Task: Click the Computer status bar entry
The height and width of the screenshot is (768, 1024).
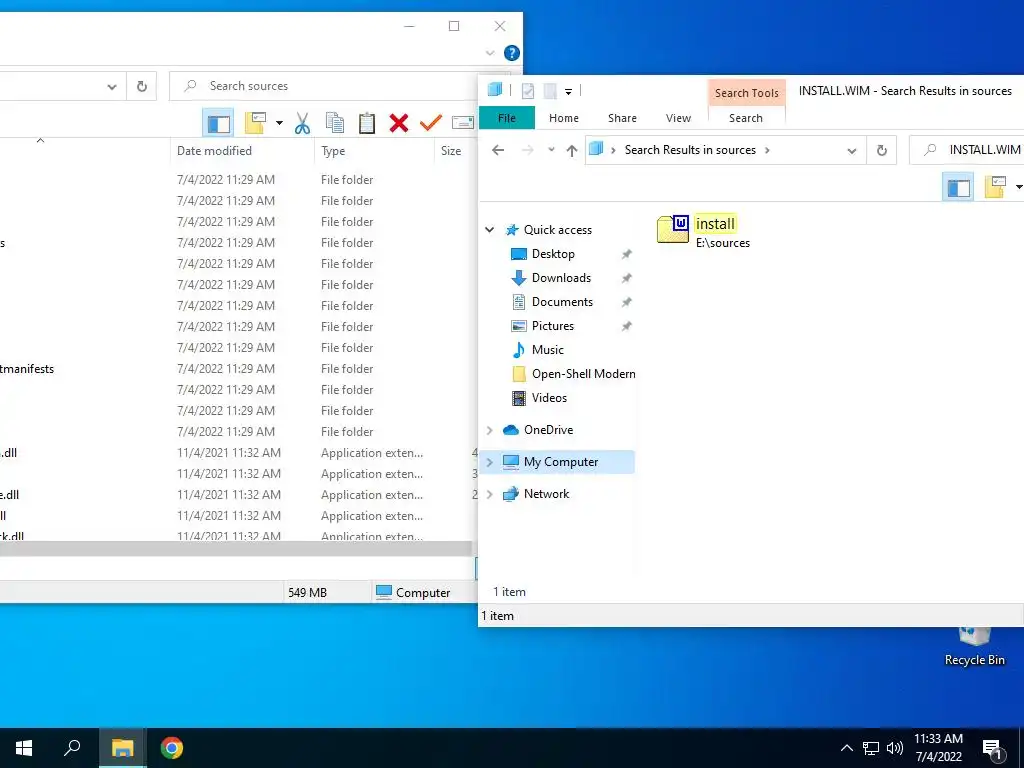Action: pyautogui.click(x=413, y=592)
